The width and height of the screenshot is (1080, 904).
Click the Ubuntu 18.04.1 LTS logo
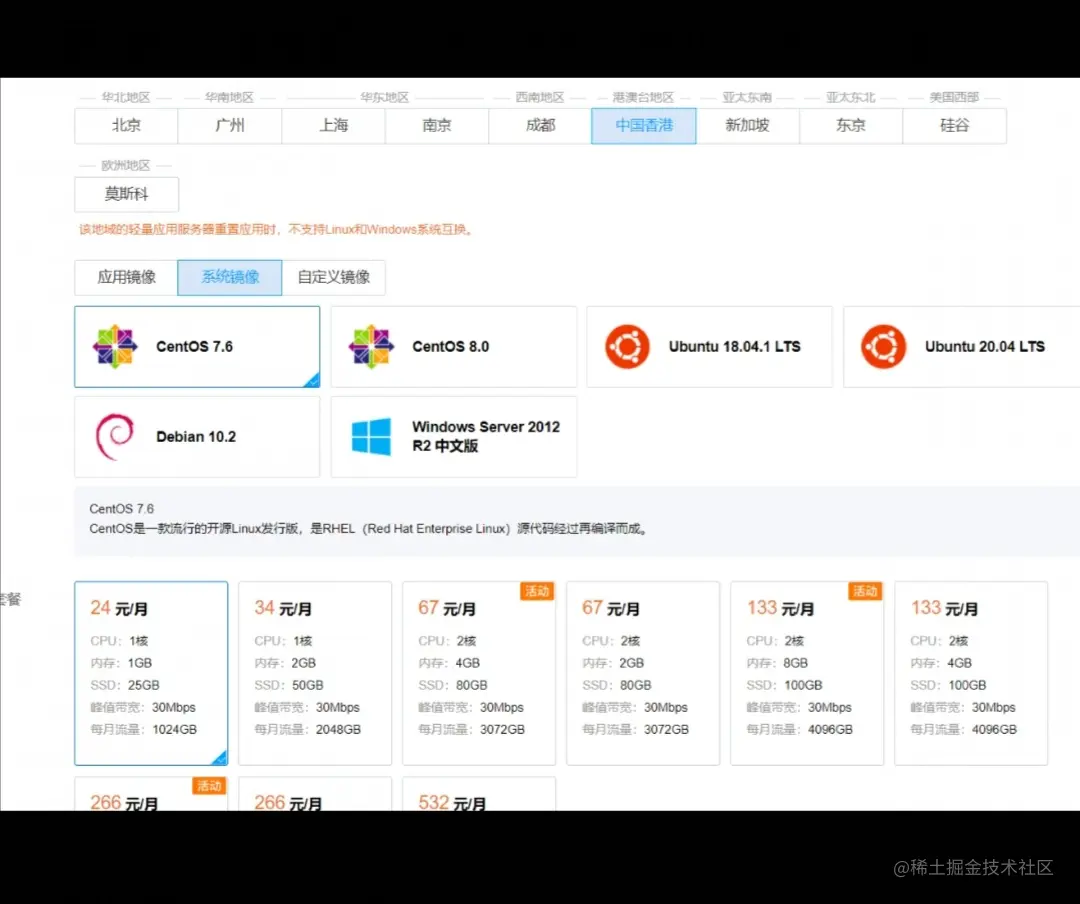(627, 347)
